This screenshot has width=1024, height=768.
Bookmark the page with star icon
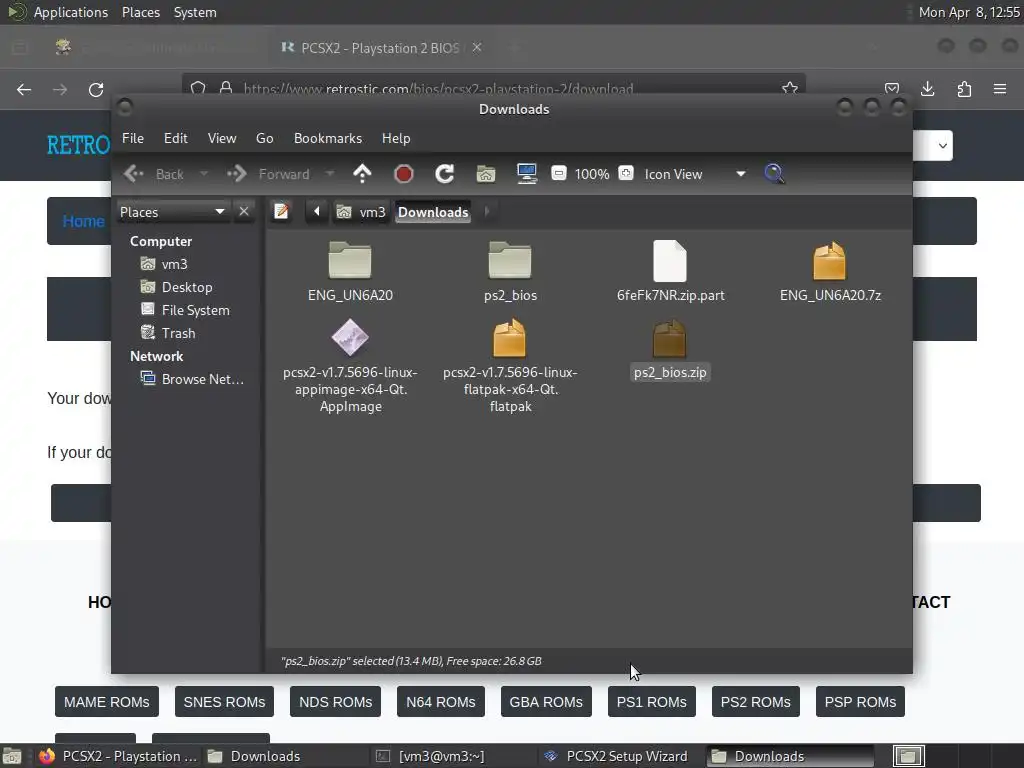tap(790, 88)
